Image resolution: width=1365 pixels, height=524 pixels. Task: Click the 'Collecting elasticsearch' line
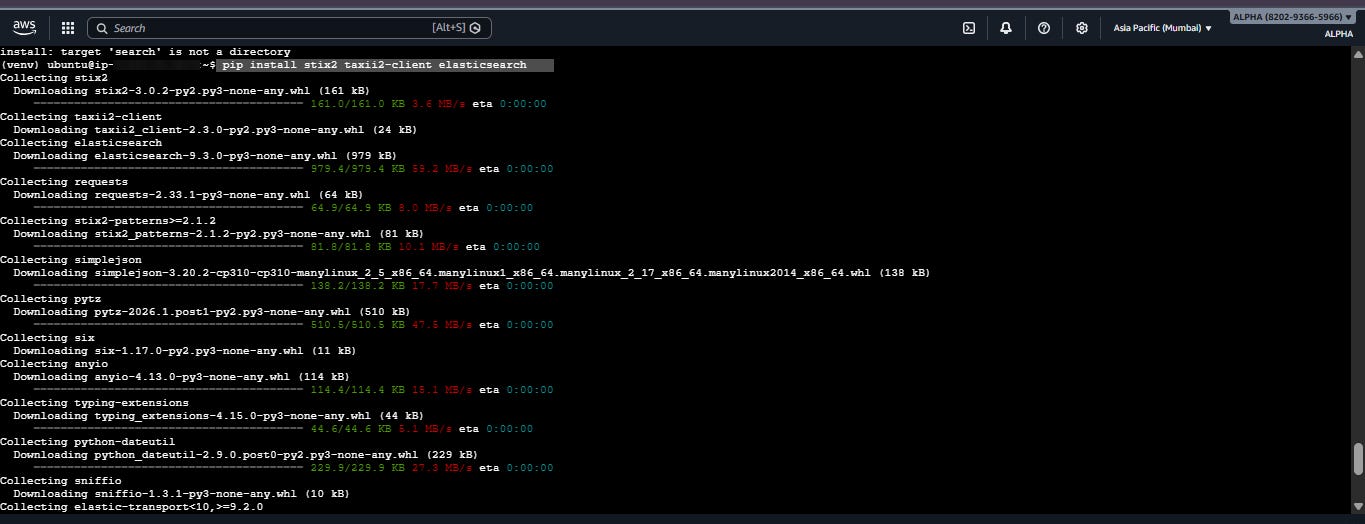point(81,143)
